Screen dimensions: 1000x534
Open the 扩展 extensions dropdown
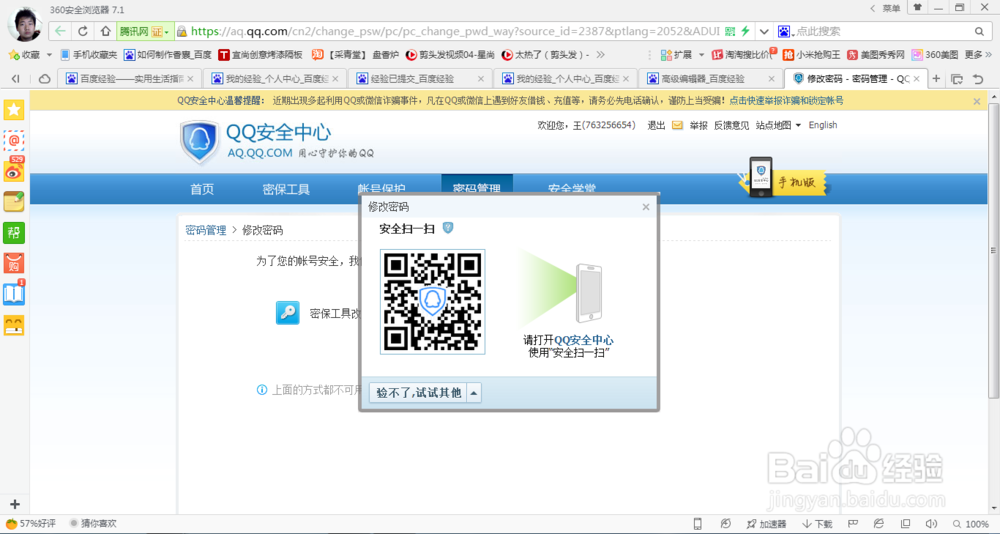683,55
